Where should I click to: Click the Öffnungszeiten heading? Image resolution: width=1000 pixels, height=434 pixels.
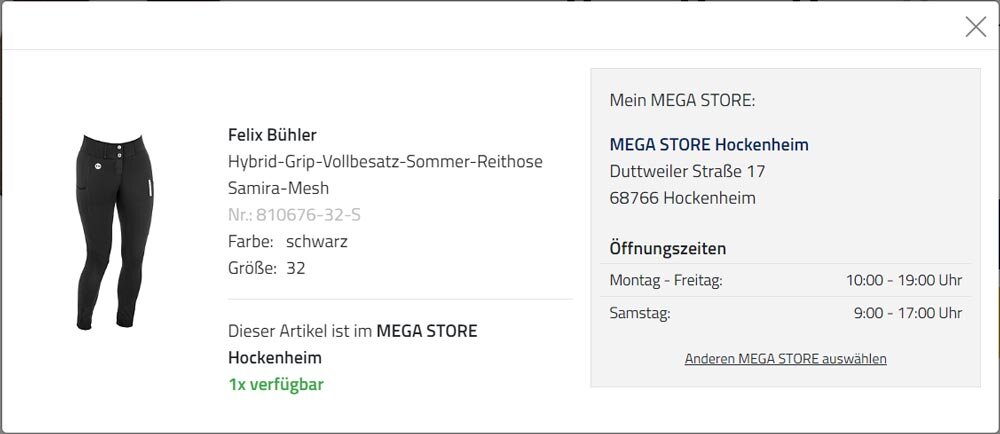[x=668, y=249]
